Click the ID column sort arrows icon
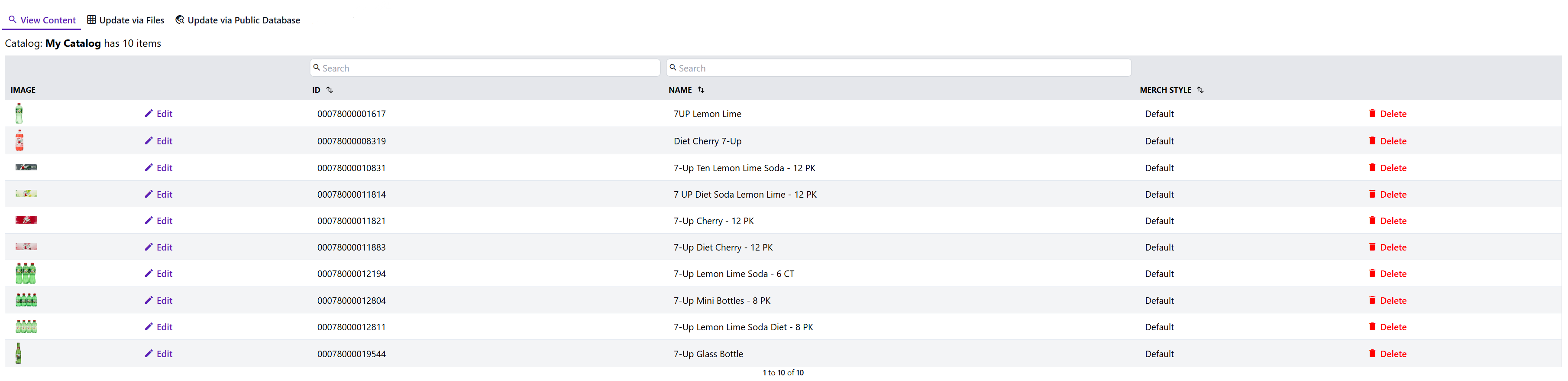Viewport: 1568px width, 381px height. pyautogui.click(x=329, y=90)
